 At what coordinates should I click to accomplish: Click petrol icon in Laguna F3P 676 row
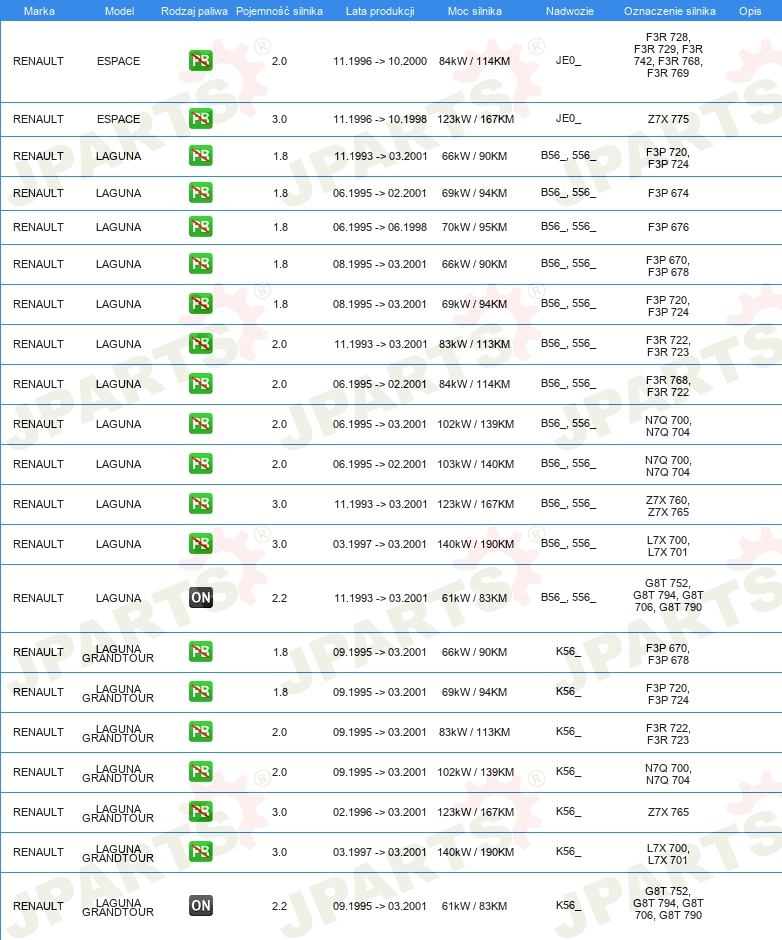point(200,227)
